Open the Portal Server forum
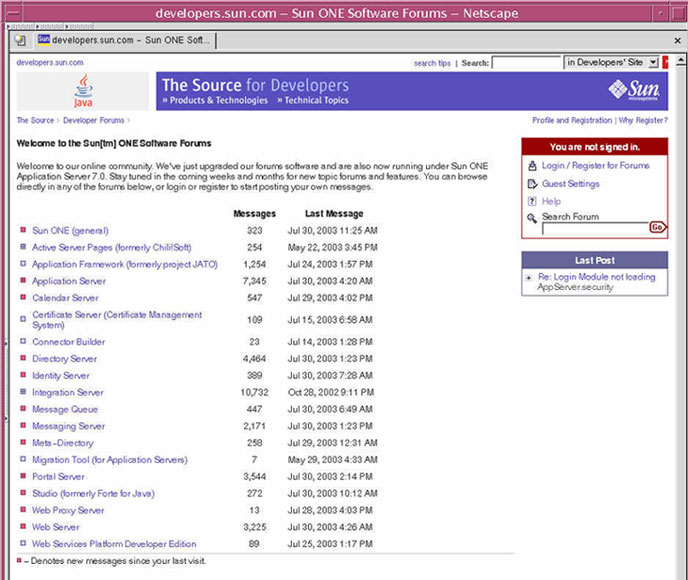The image size is (688, 580). [58, 476]
